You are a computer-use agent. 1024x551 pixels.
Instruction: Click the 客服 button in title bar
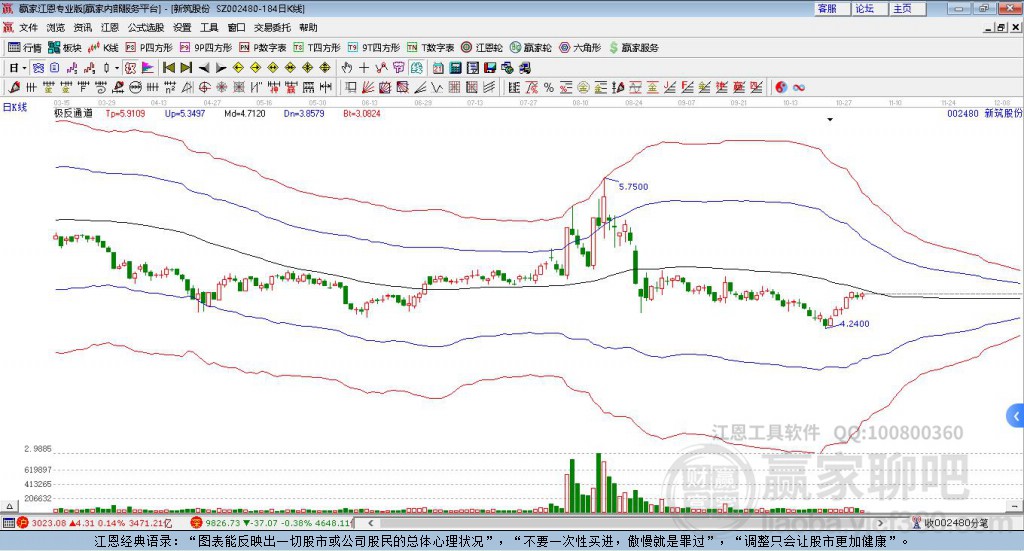click(832, 8)
